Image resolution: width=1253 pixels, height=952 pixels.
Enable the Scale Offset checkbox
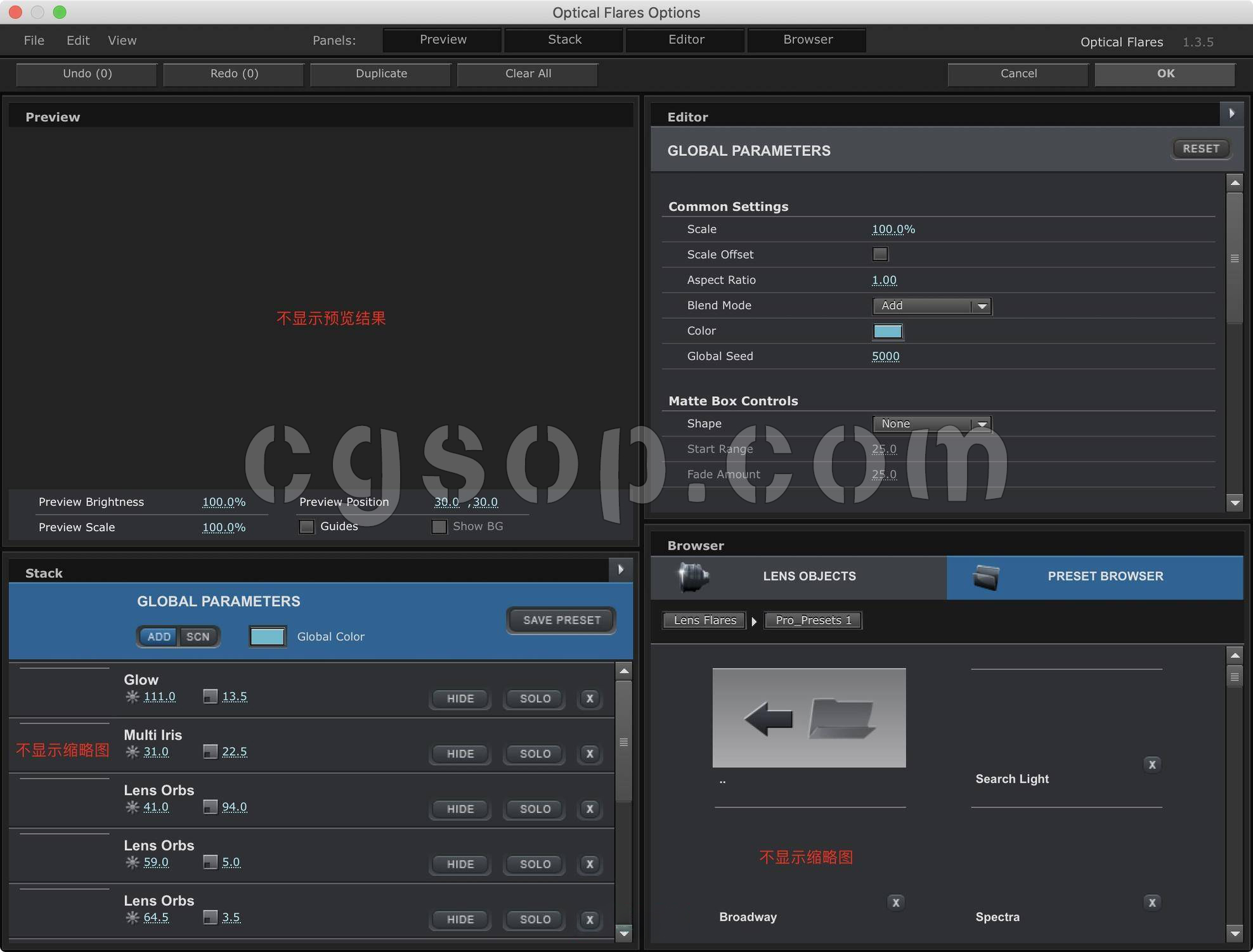click(x=880, y=254)
